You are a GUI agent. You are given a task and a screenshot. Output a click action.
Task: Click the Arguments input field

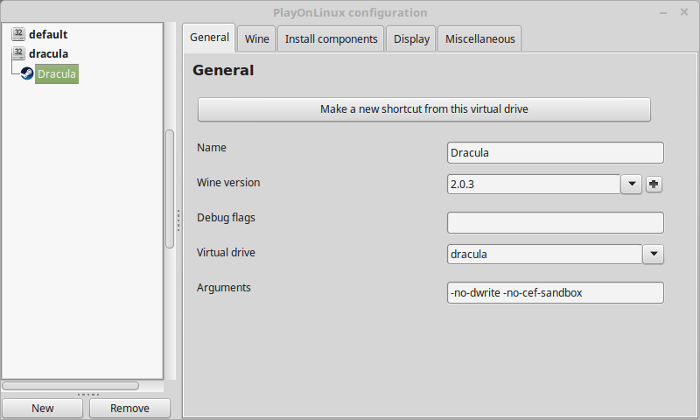(x=555, y=293)
